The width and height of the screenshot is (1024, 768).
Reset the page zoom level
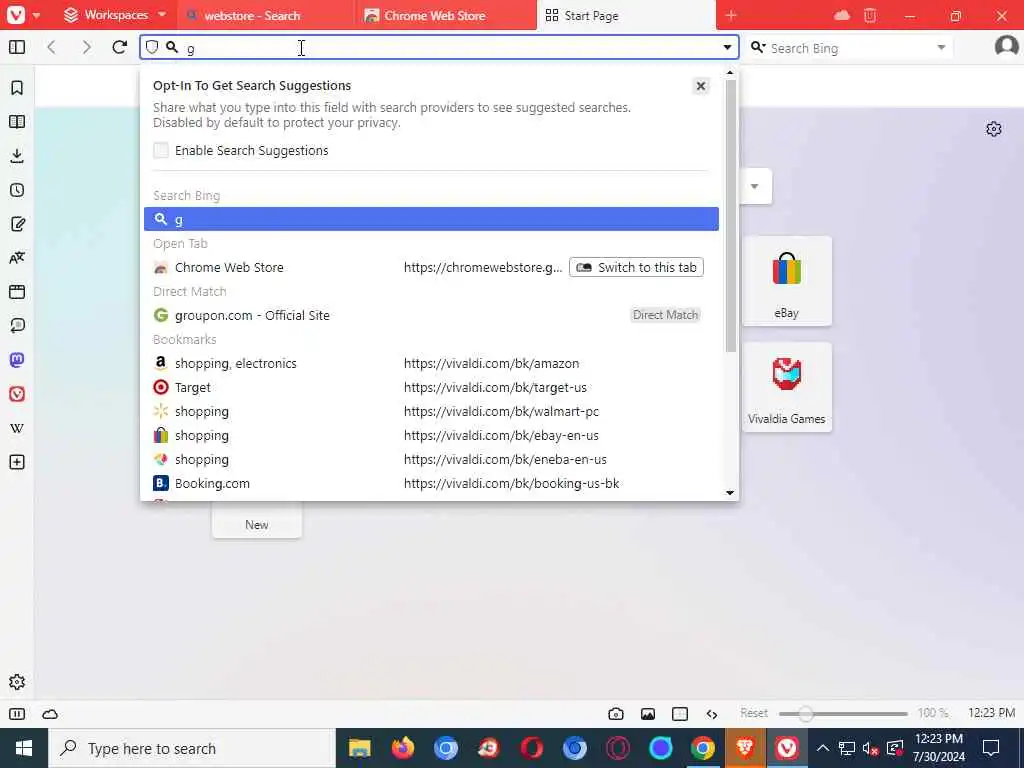click(754, 713)
